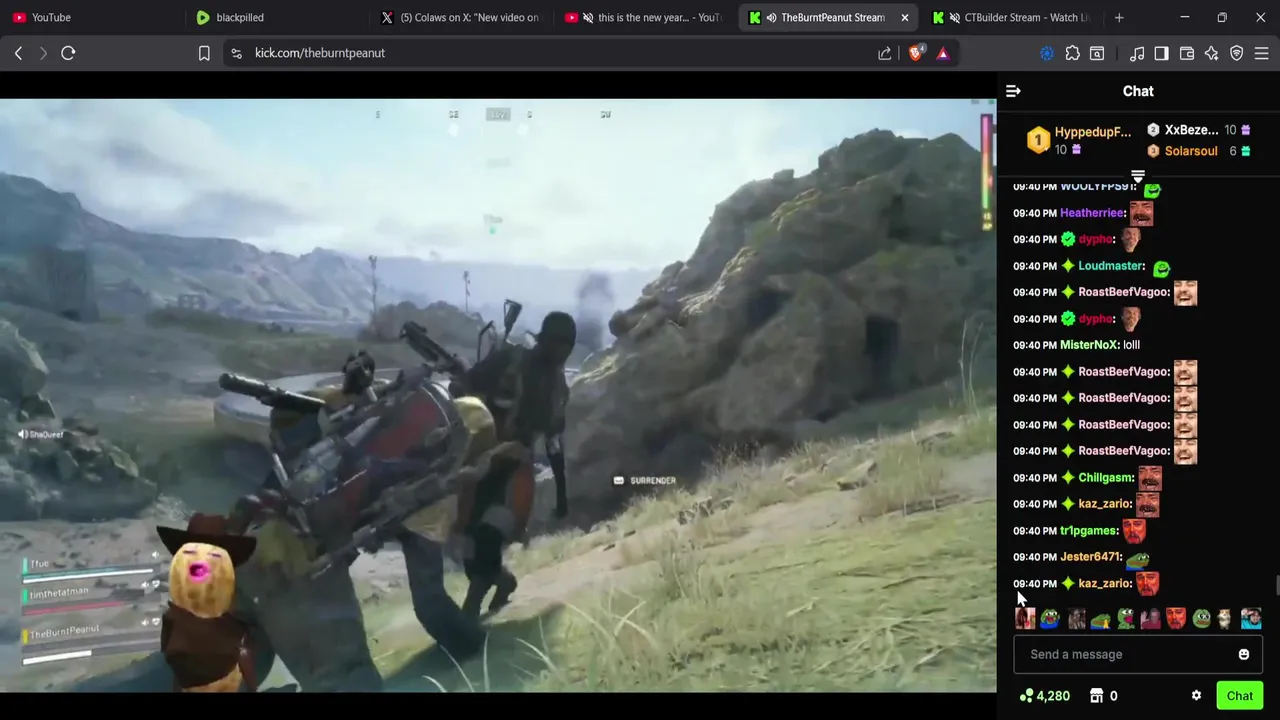Switch to 'this is the new year' YouTube tab
Image resolution: width=1280 pixels, height=720 pixels.
point(645,17)
